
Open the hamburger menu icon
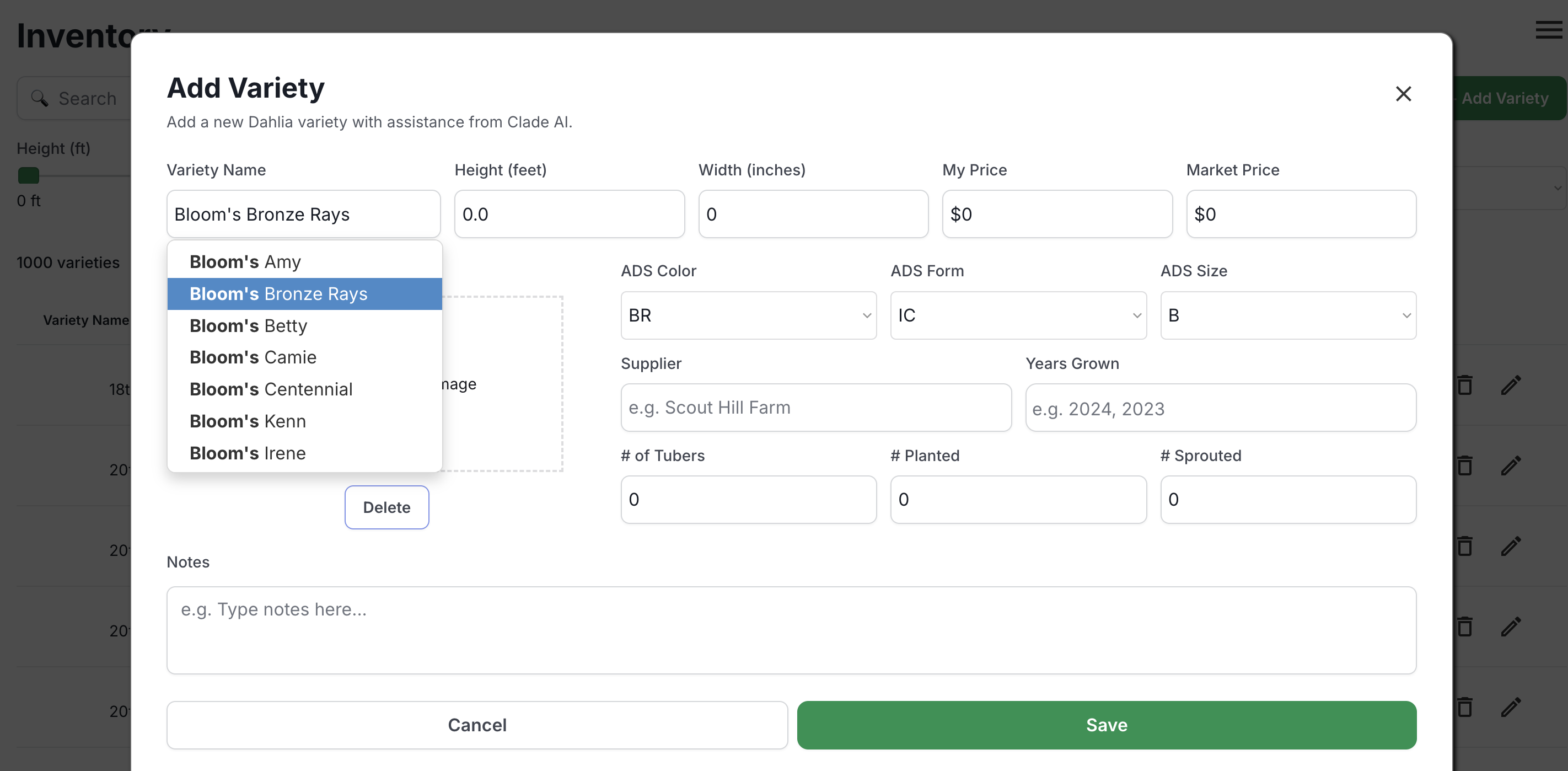(1548, 29)
